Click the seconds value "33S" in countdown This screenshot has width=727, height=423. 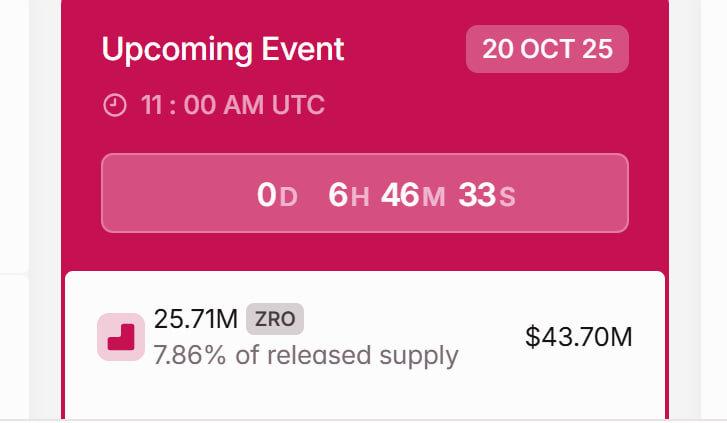click(x=486, y=195)
